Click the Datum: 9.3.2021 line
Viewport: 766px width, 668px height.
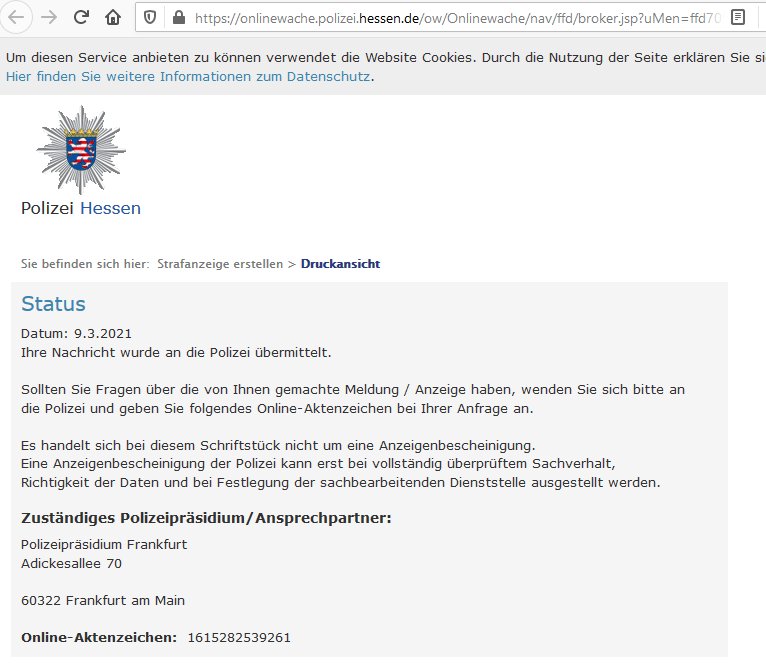click(x=76, y=333)
